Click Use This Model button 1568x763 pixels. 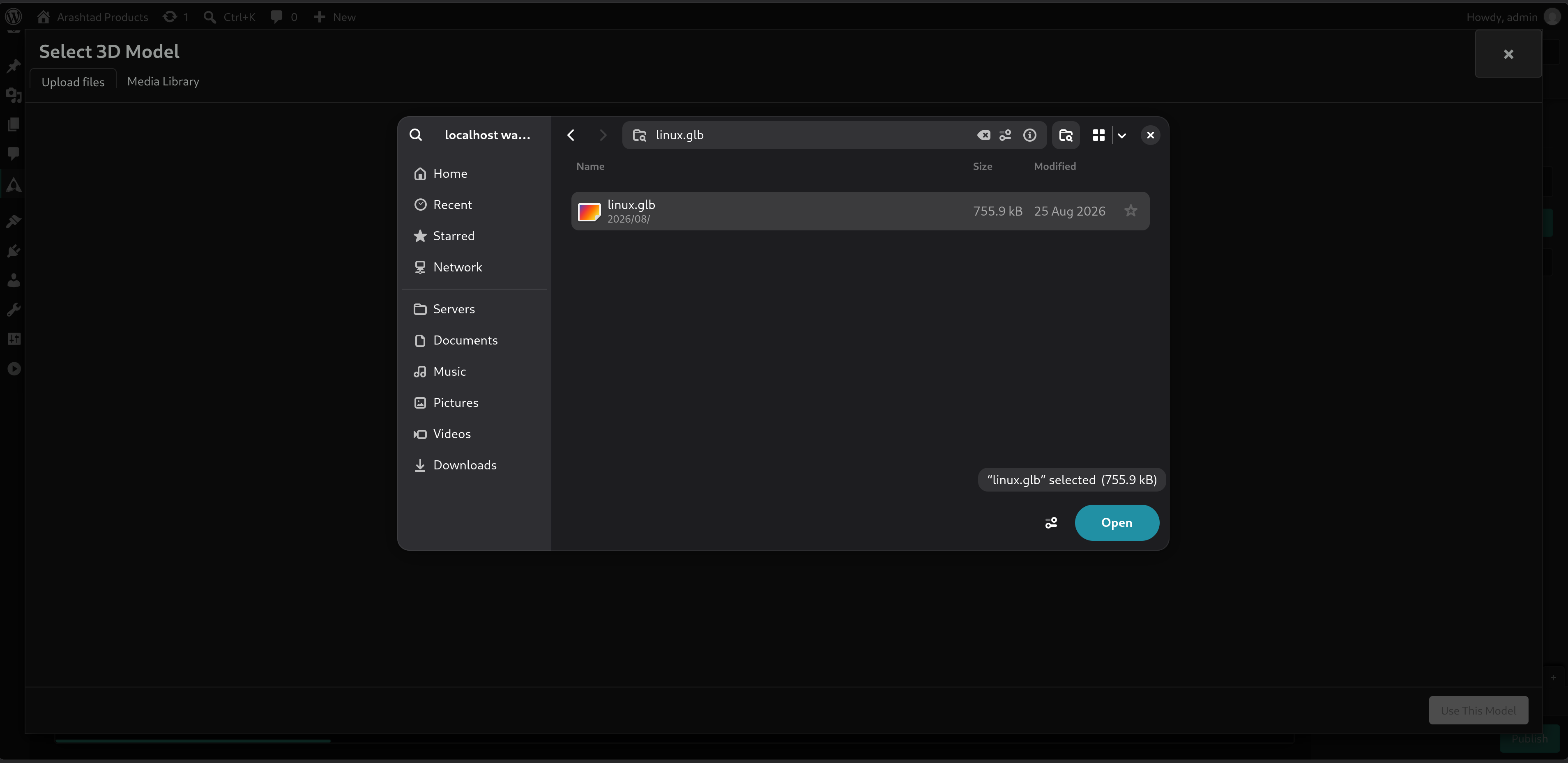coord(1478,710)
